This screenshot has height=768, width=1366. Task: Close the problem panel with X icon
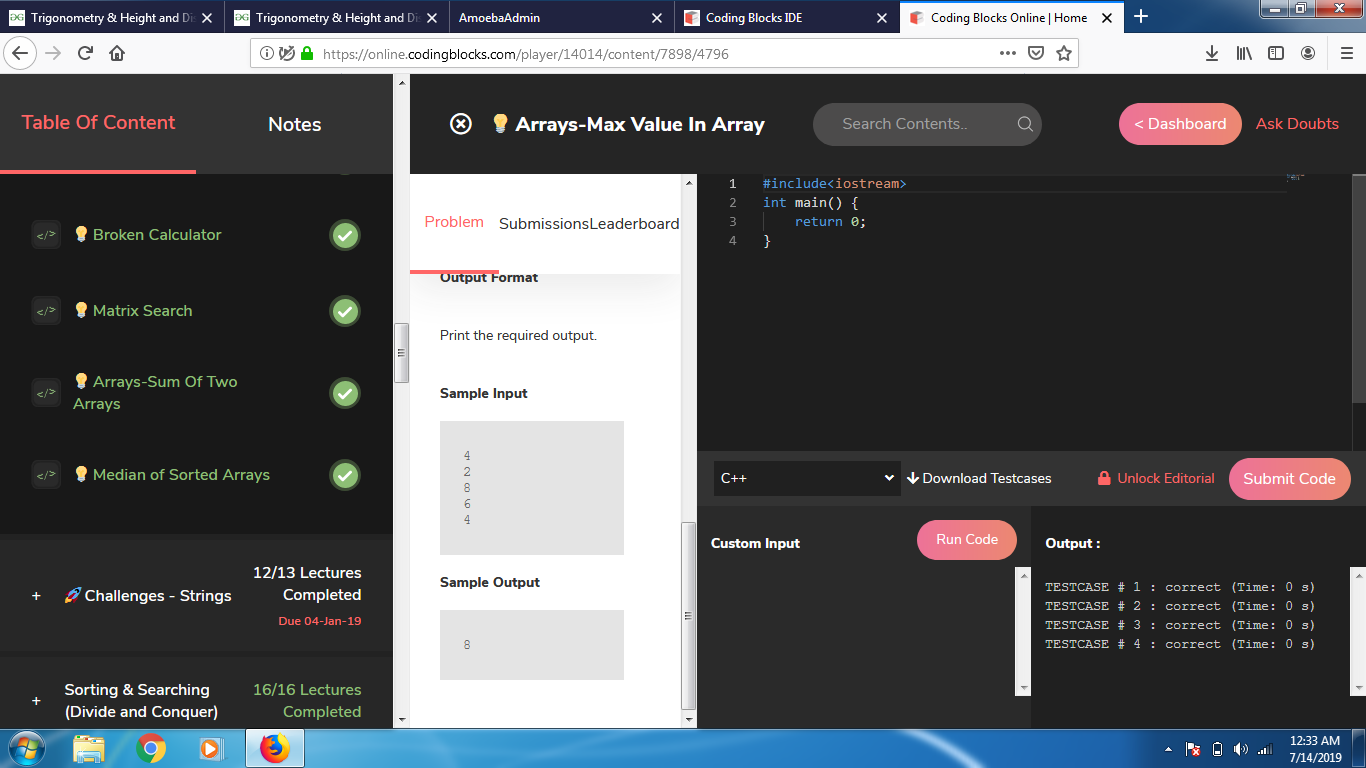460,124
